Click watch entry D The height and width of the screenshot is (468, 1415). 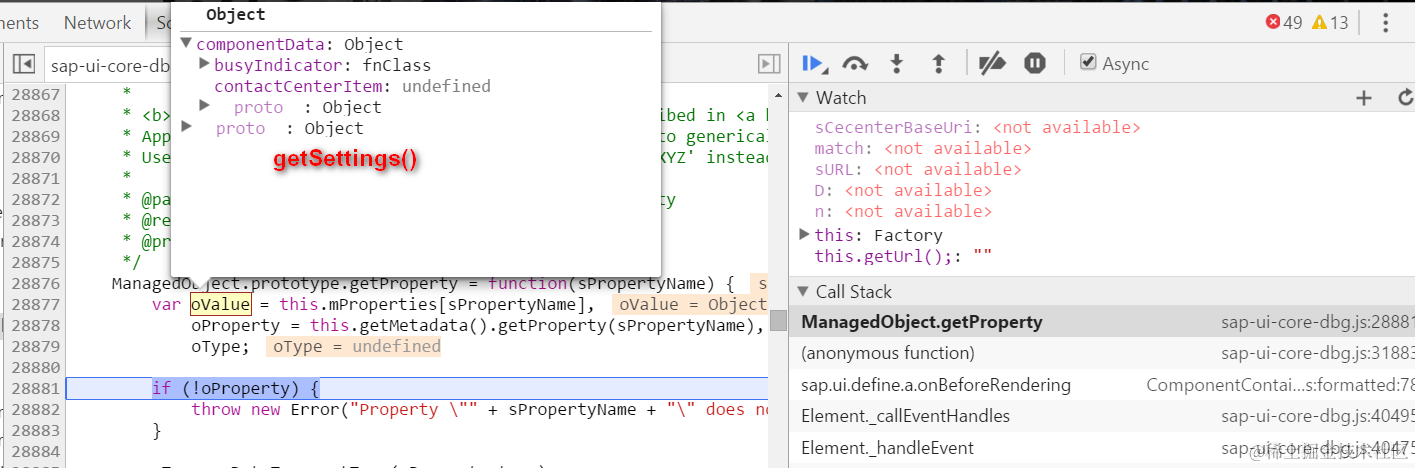(903, 191)
